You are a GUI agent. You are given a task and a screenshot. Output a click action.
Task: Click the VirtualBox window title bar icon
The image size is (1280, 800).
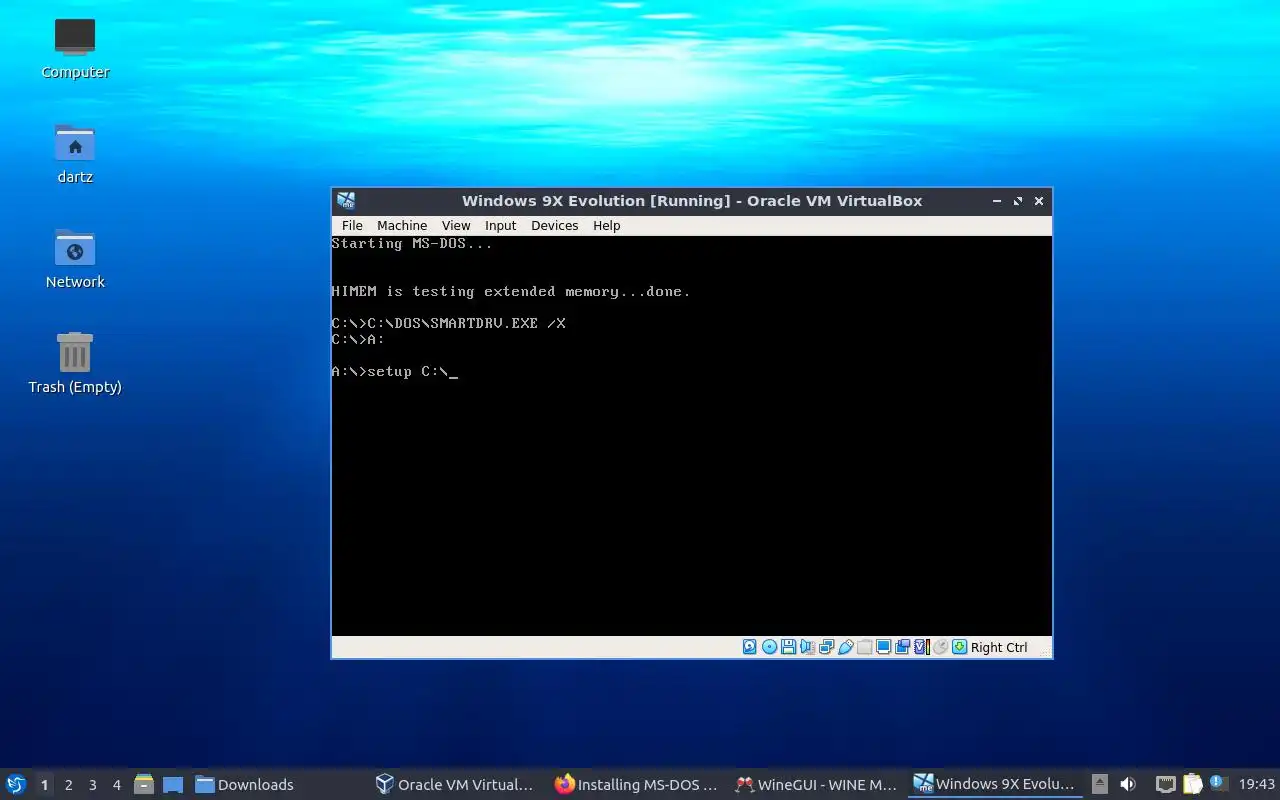pyautogui.click(x=346, y=201)
